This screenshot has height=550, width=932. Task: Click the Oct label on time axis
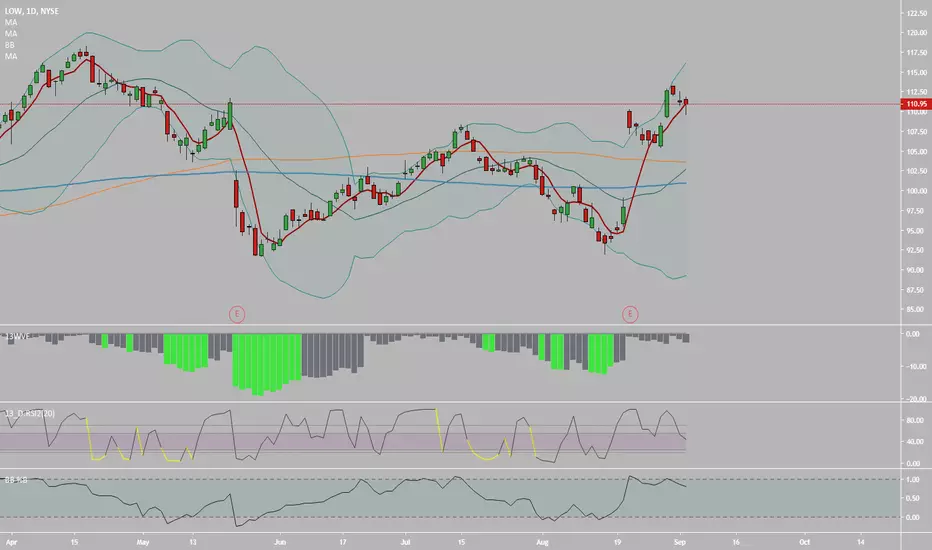[805, 542]
